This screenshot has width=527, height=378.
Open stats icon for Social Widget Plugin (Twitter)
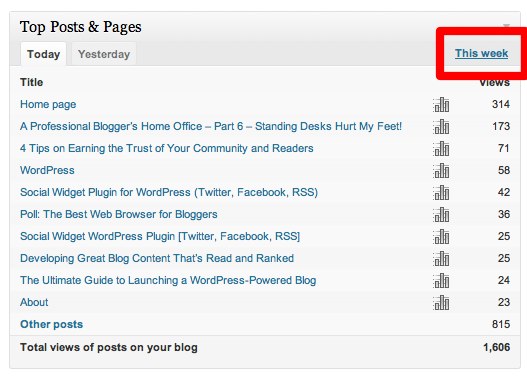[441, 193]
